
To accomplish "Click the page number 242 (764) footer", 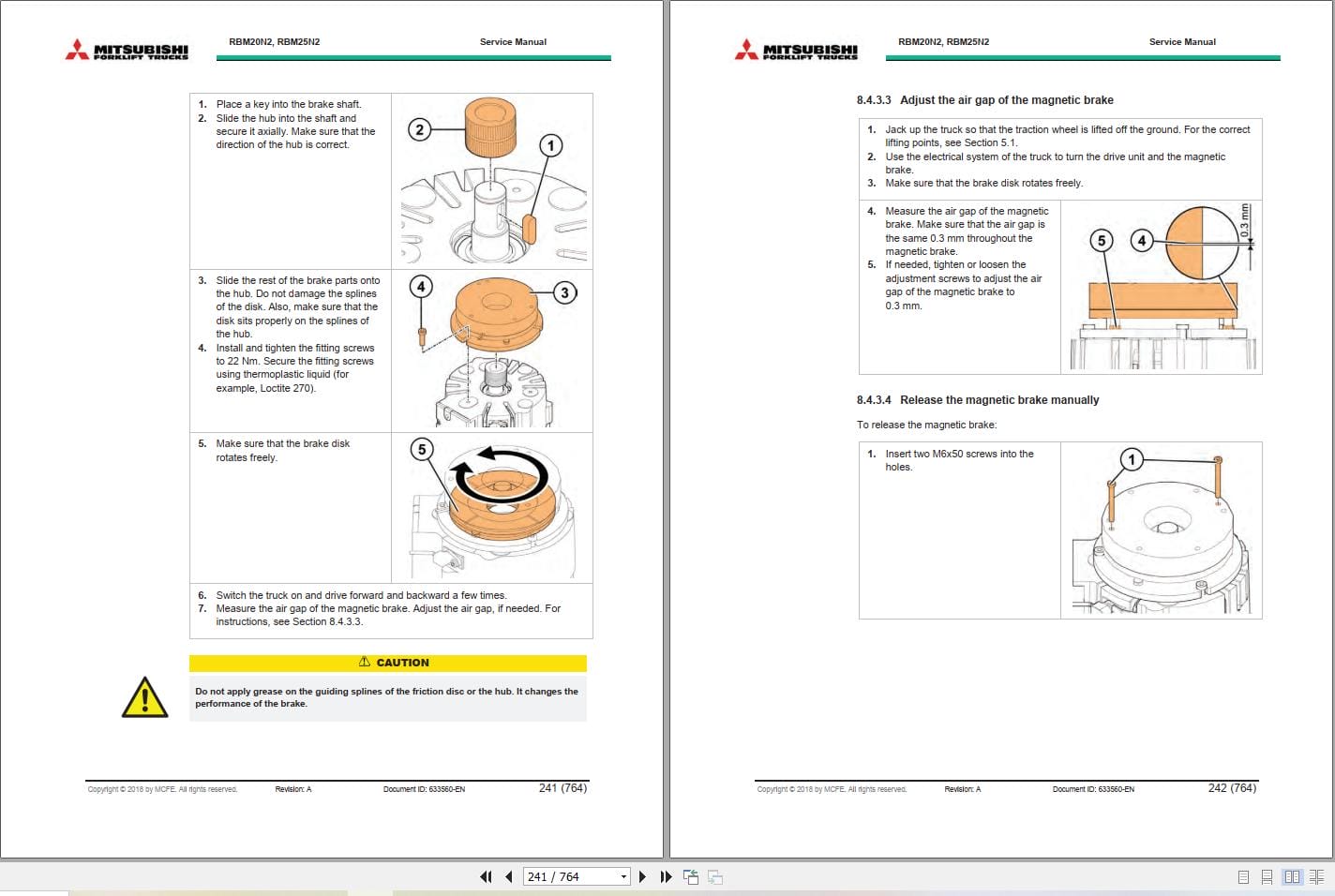I will pyautogui.click(x=1232, y=788).
